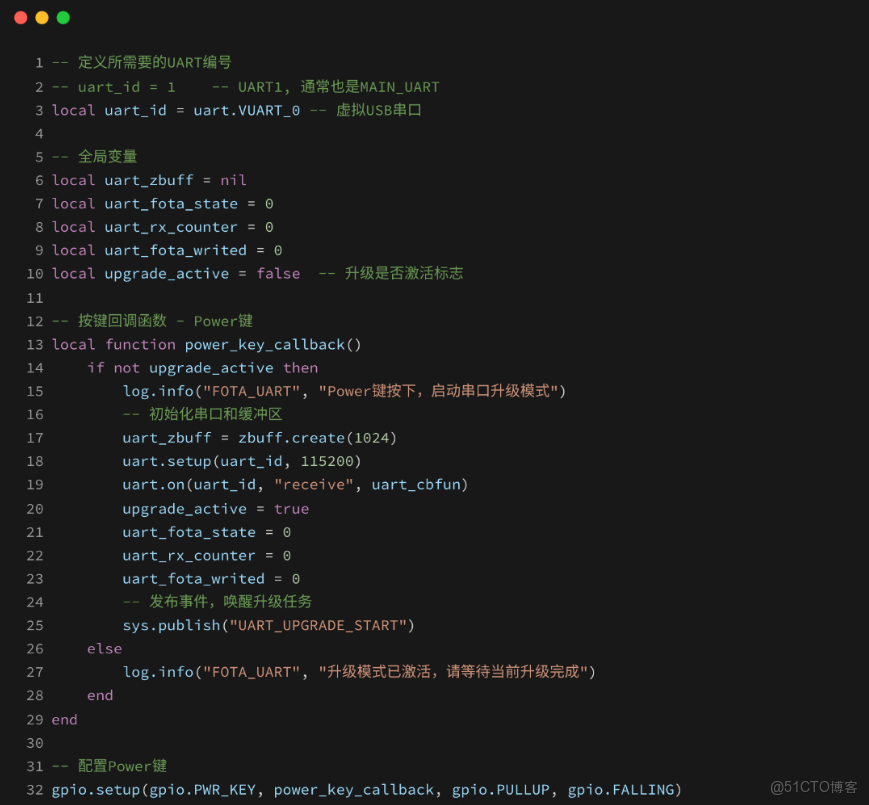Click 'if not upgrade_active then' on line 14
The image size is (869, 805).
click(202, 368)
